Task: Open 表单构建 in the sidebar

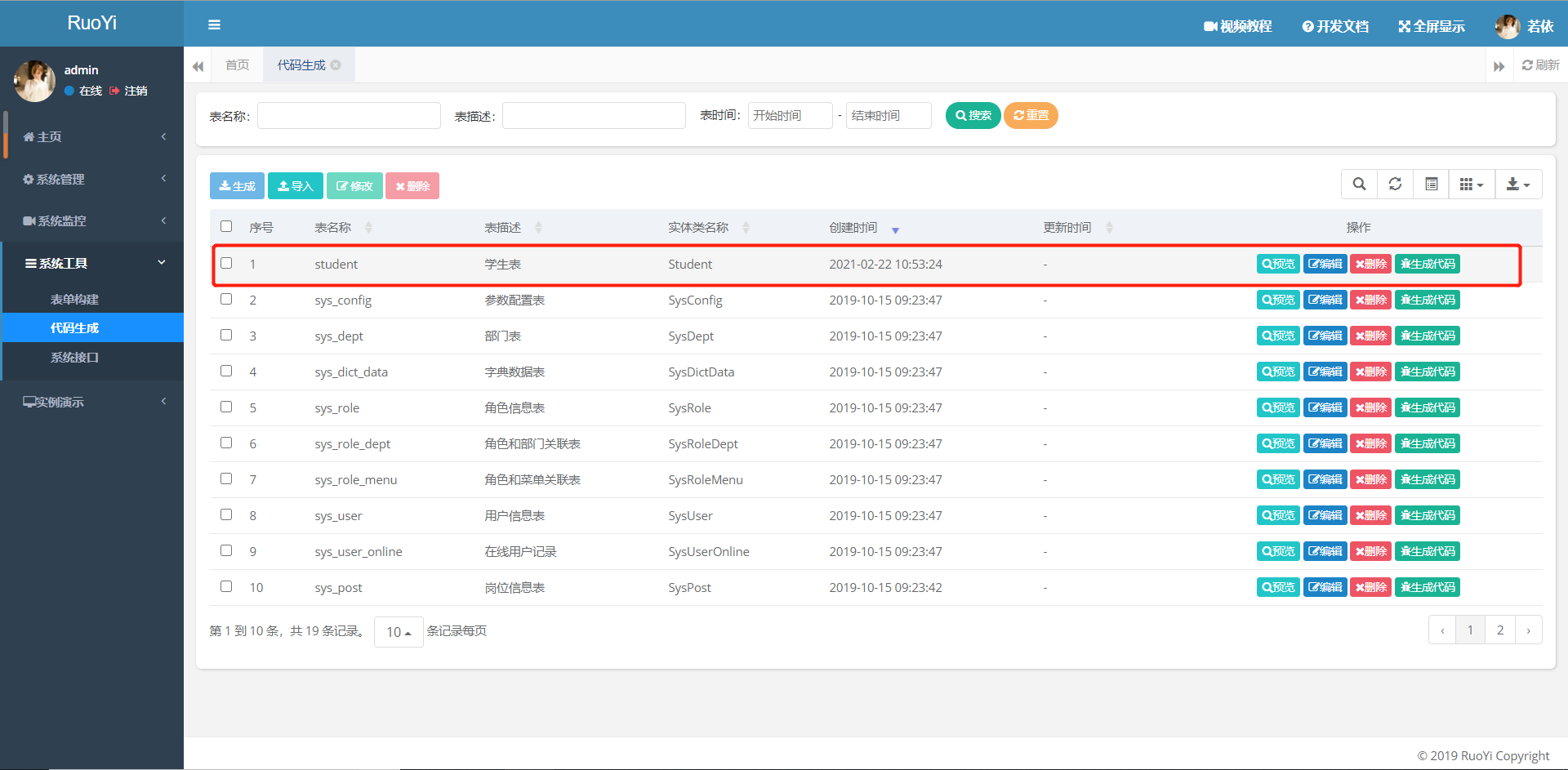Action: click(93, 299)
